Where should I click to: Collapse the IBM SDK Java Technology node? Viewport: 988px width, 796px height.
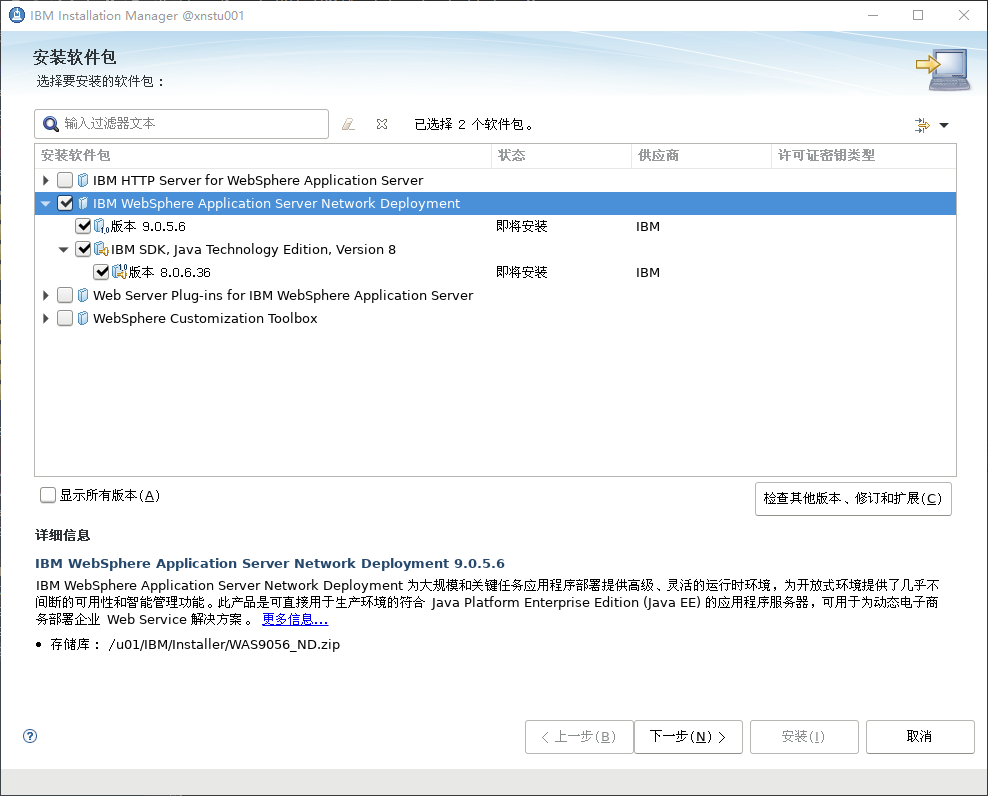point(64,250)
